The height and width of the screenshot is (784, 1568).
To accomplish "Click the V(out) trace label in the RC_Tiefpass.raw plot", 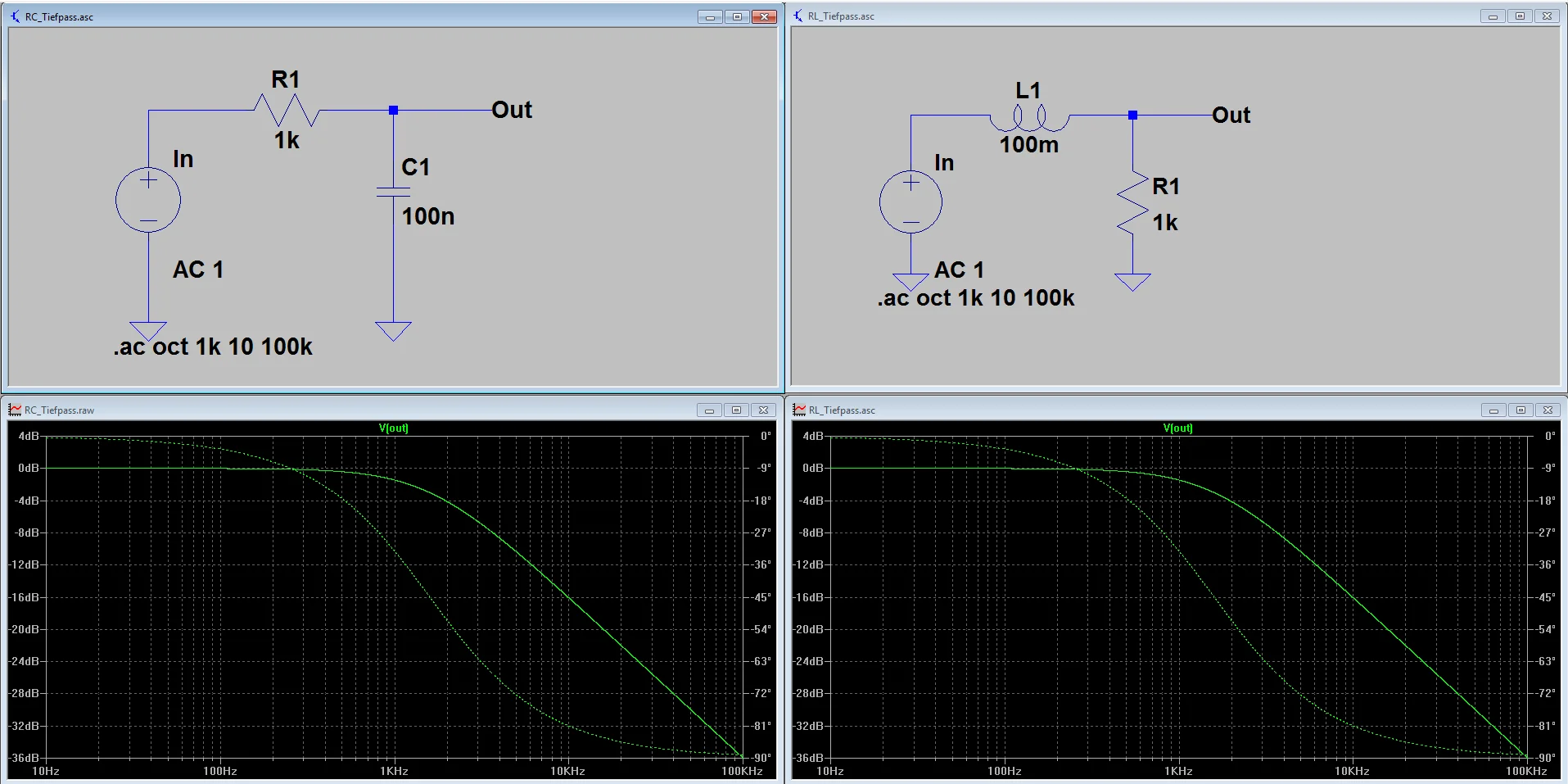I will (393, 428).
